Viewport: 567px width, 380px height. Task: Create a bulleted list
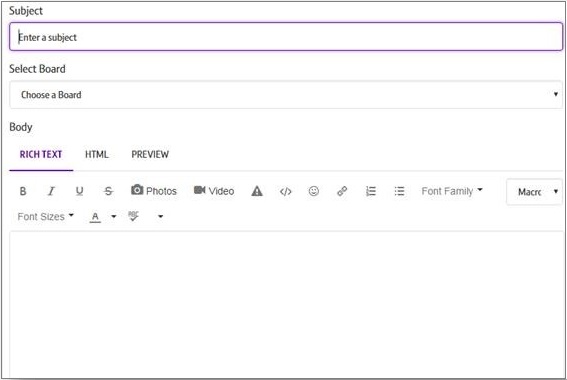click(x=399, y=191)
